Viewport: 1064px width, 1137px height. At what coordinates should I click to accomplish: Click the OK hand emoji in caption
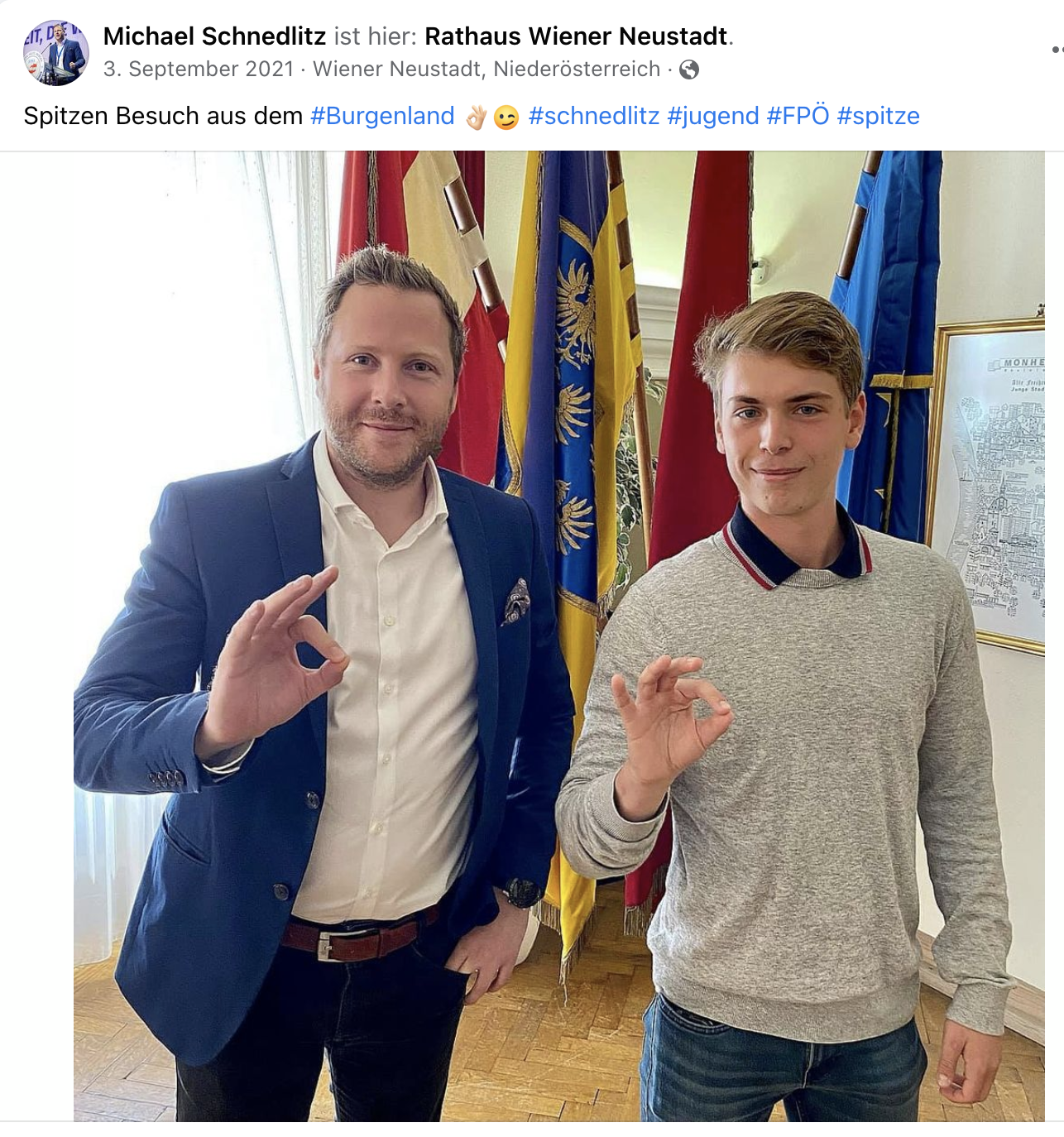click(x=476, y=118)
